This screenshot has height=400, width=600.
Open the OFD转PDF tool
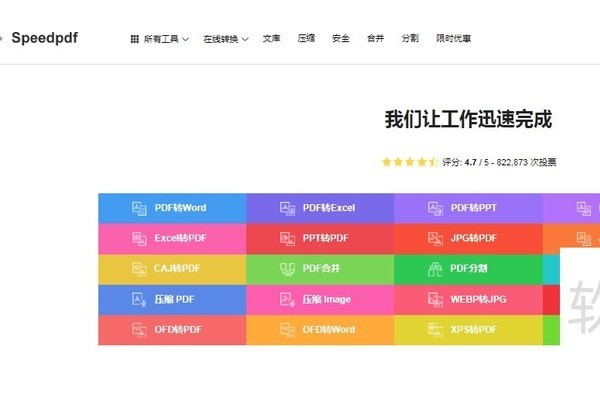tap(172, 330)
